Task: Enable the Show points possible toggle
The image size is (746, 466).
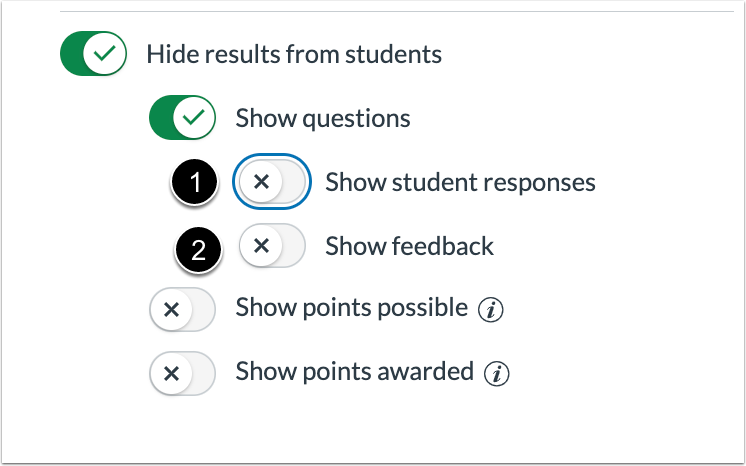Action: coord(182,309)
